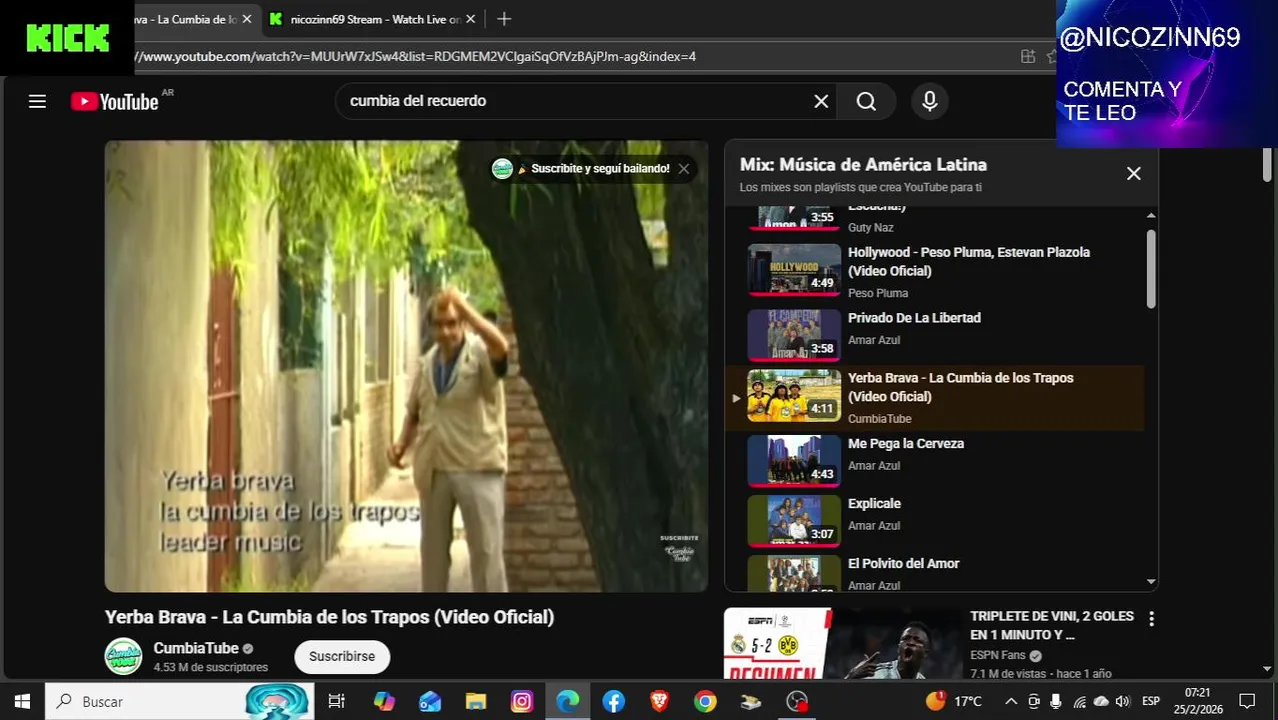Launch Google Chrome from the taskbar
Image resolution: width=1278 pixels, height=720 pixels.
pyautogui.click(x=706, y=701)
